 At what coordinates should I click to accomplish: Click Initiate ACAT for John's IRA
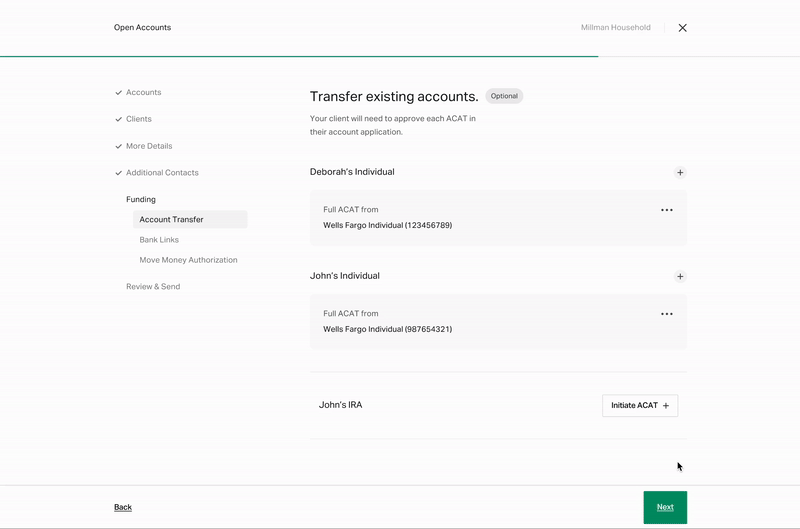click(x=640, y=406)
